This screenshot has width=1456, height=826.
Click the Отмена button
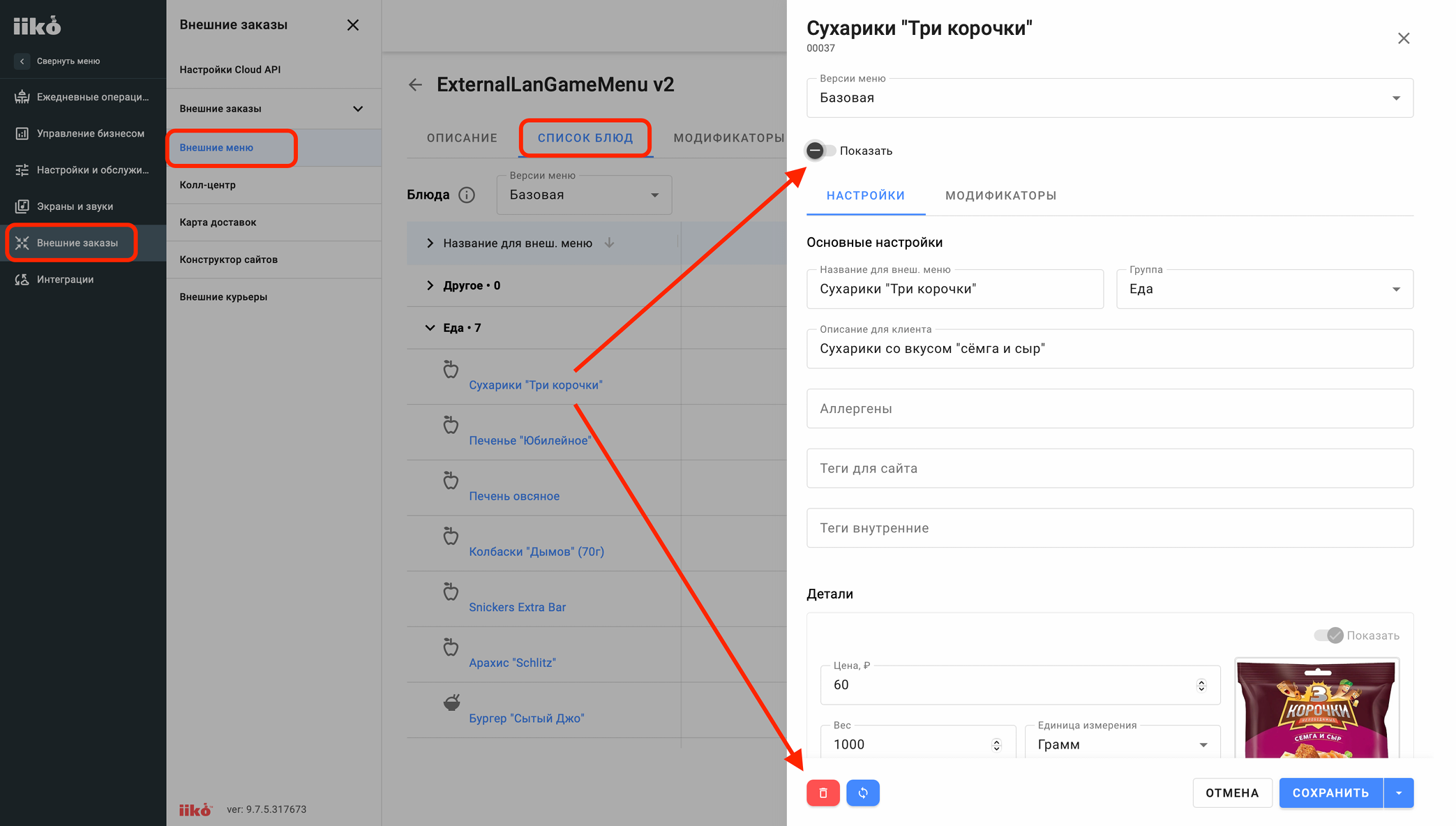pos(1232,793)
